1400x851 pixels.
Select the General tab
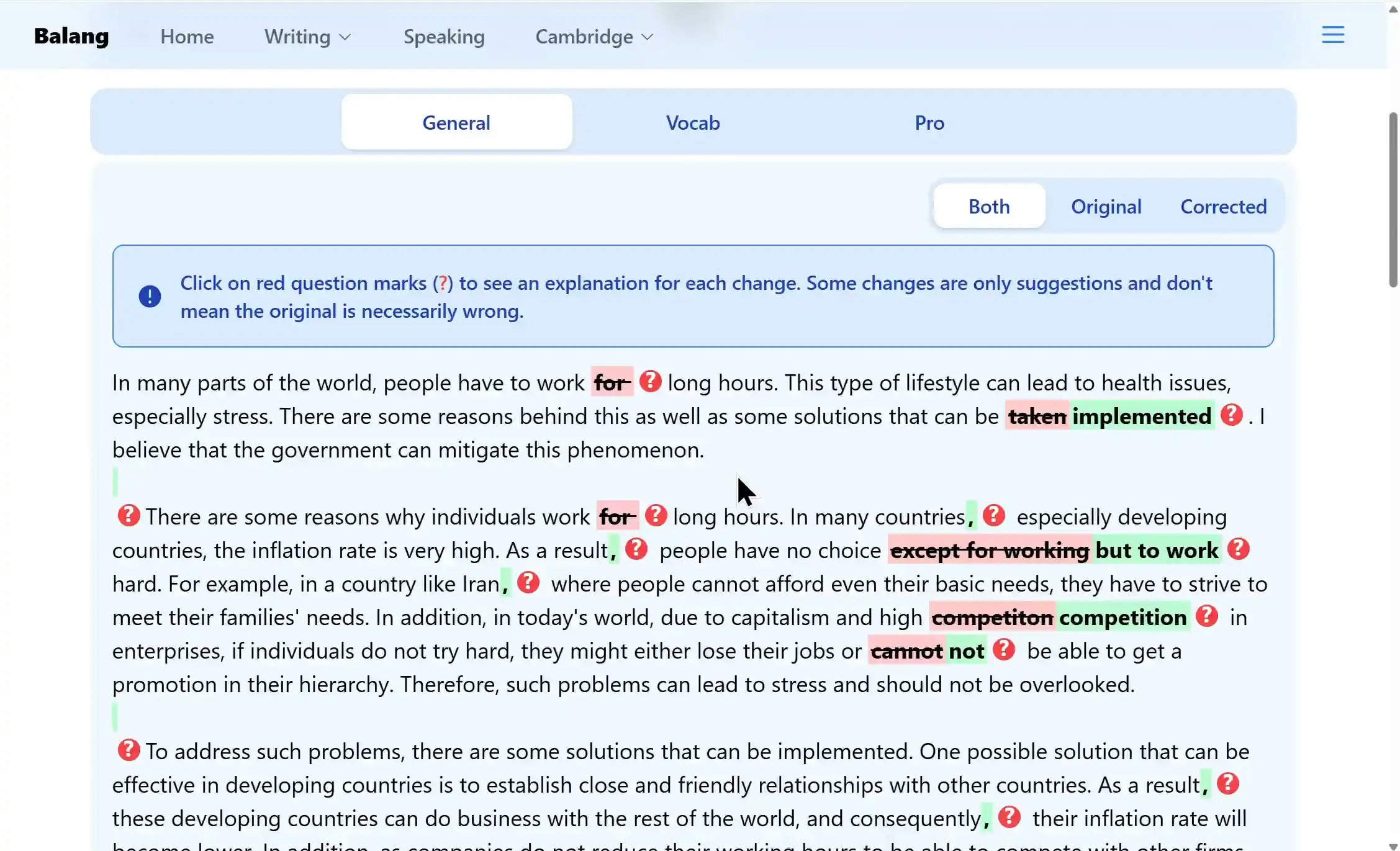click(x=456, y=122)
